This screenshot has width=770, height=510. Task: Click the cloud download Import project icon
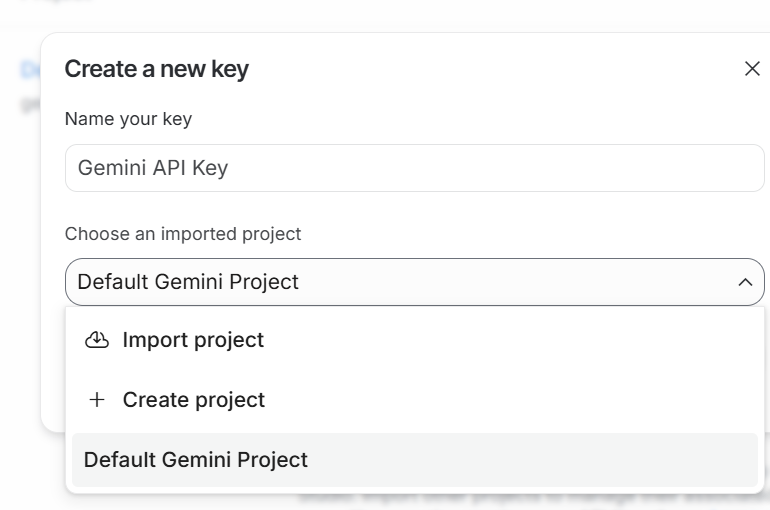[97, 340]
